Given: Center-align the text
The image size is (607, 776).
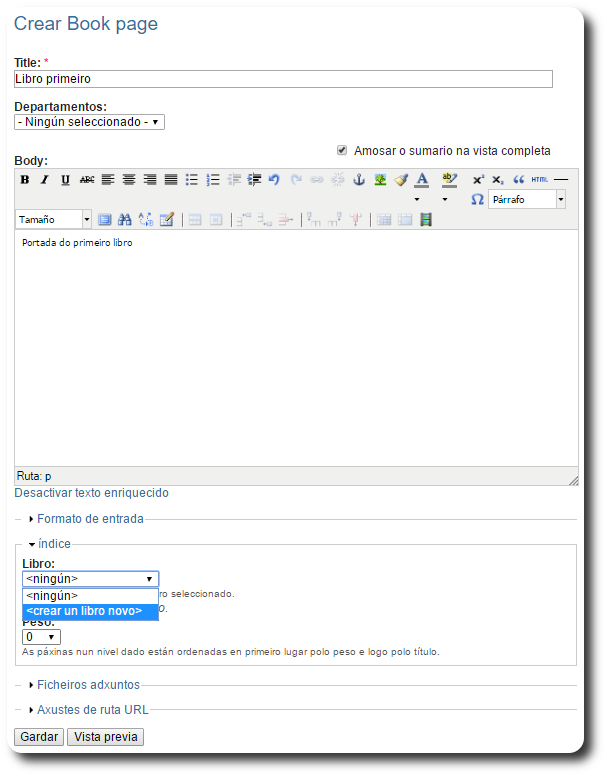Looking at the screenshot, I should click(x=129, y=180).
